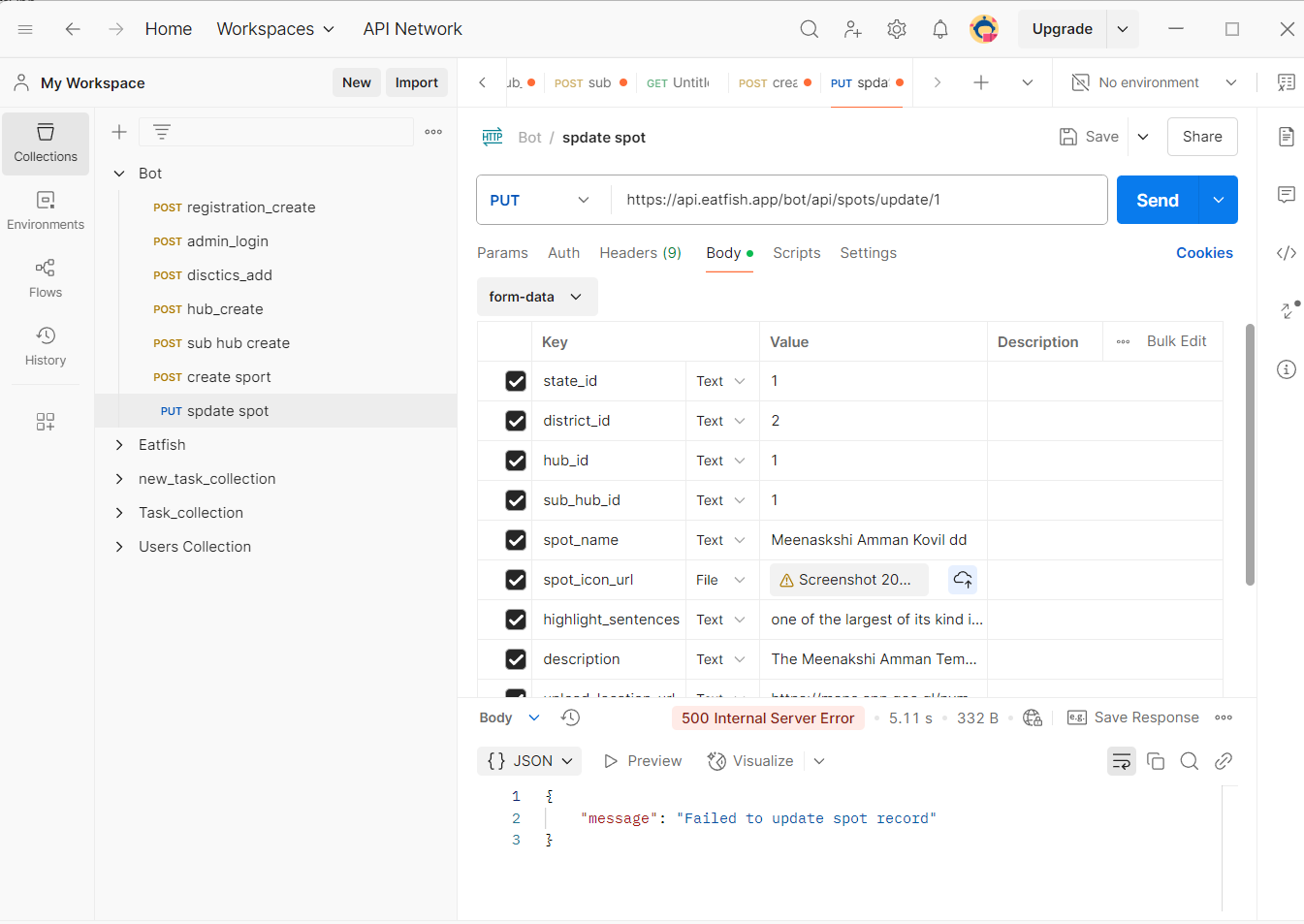This screenshot has width=1304, height=924.
Task: Search the response with magnifier icon
Action: click(x=1189, y=761)
